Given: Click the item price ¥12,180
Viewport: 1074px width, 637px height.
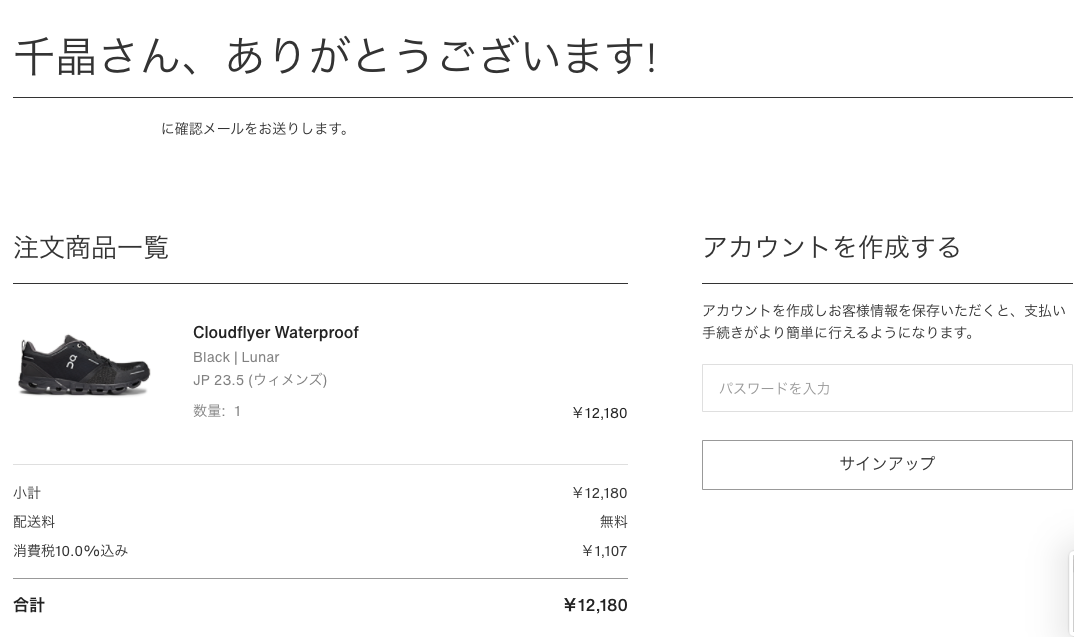Looking at the screenshot, I should pyautogui.click(x=600, y=412).
